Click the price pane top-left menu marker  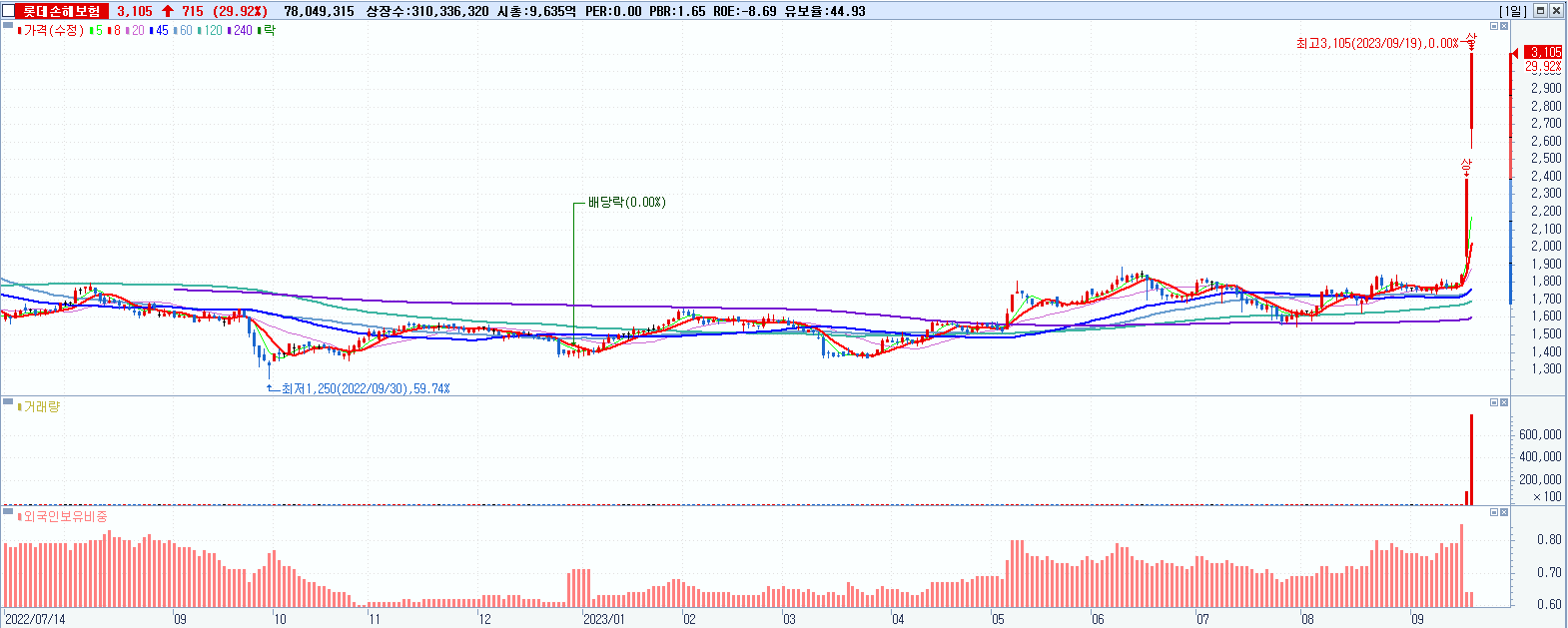click(8, 26)
